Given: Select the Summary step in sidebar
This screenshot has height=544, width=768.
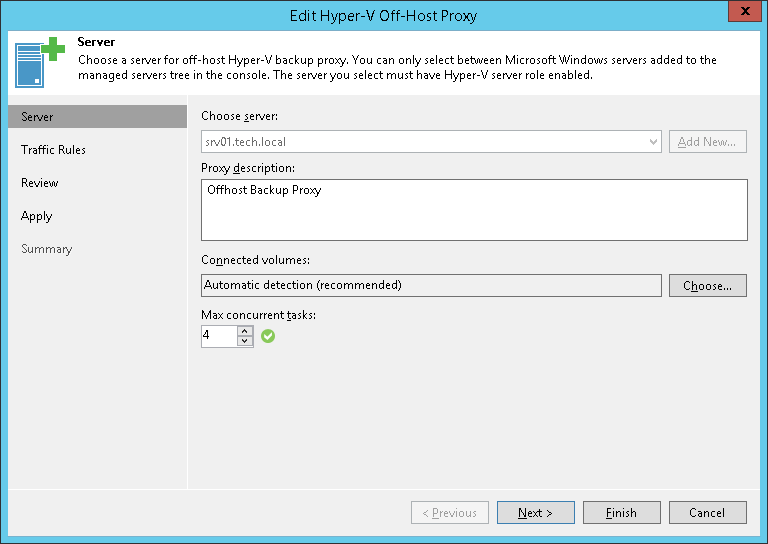Looking at the screenshot, I should coord(47,249).
